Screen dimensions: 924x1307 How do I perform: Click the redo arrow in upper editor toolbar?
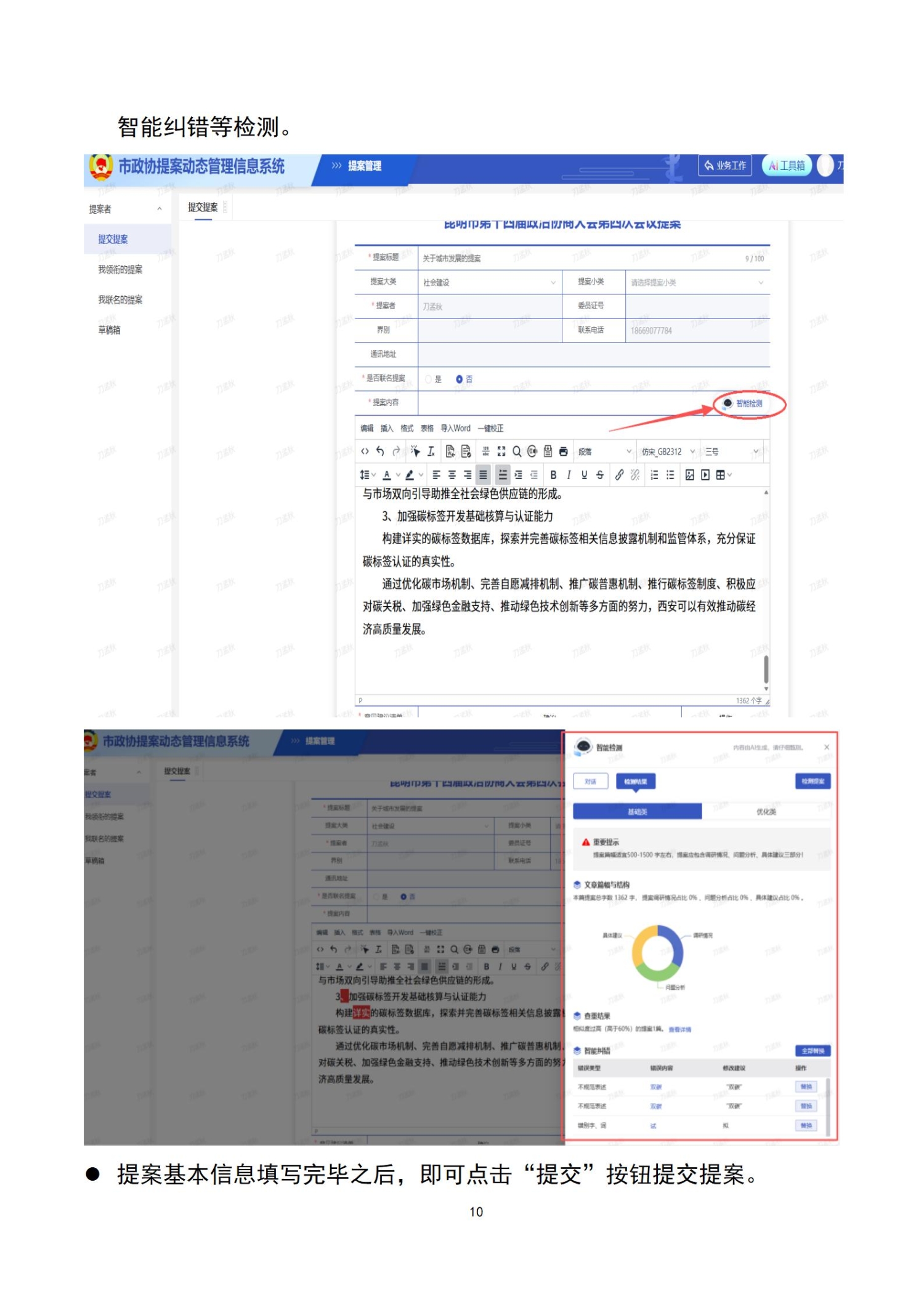[396, 451]
